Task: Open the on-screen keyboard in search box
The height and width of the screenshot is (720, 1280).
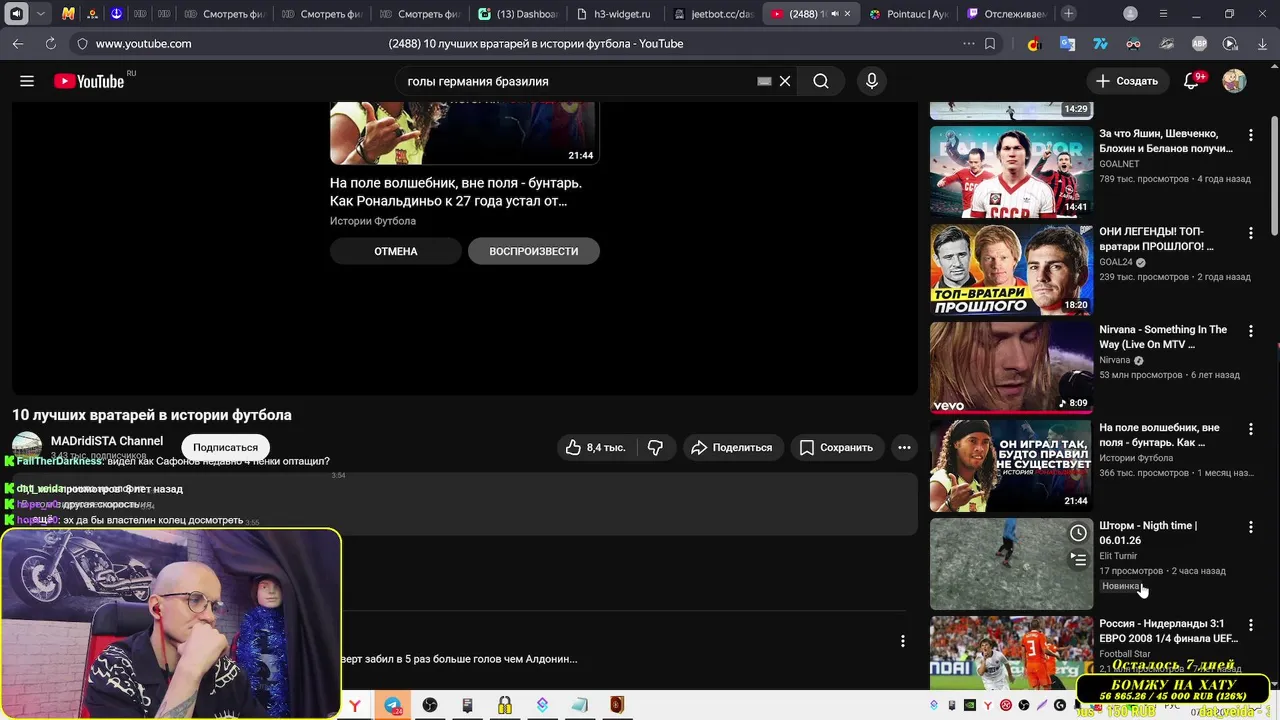Action: (764, 81)
